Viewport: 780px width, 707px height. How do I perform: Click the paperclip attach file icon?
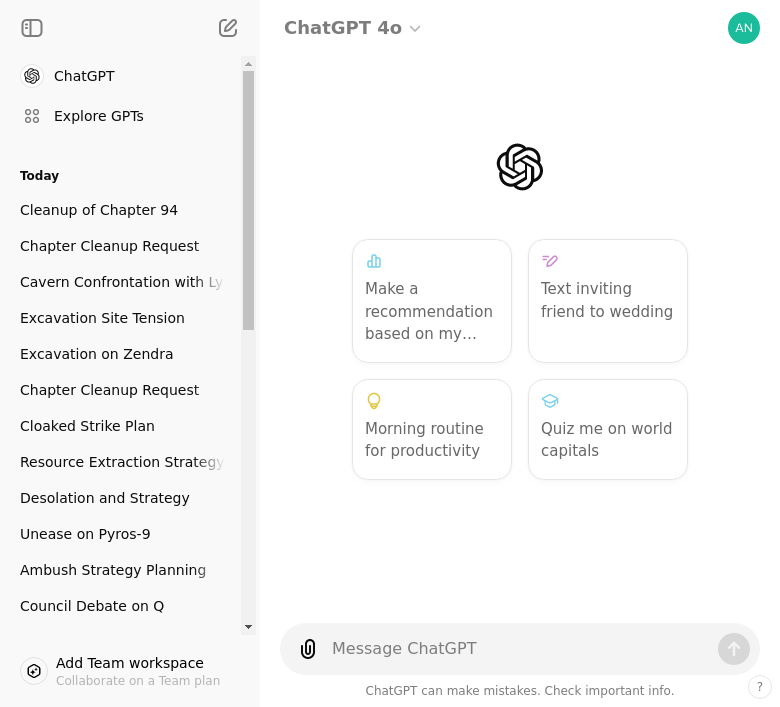pyautogui.click(x=308, y=649)
